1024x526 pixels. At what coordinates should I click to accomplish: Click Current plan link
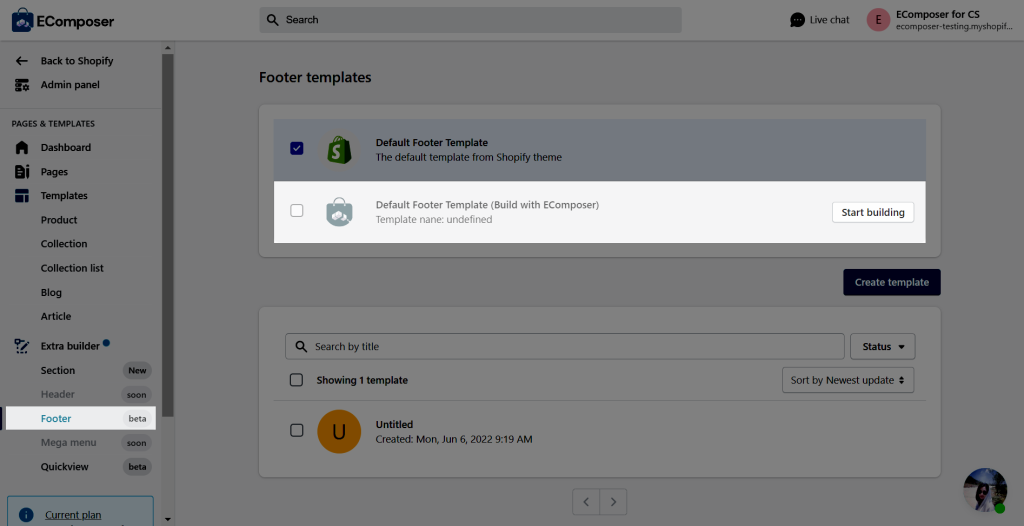pyautogui.click(x=73, y=515)
